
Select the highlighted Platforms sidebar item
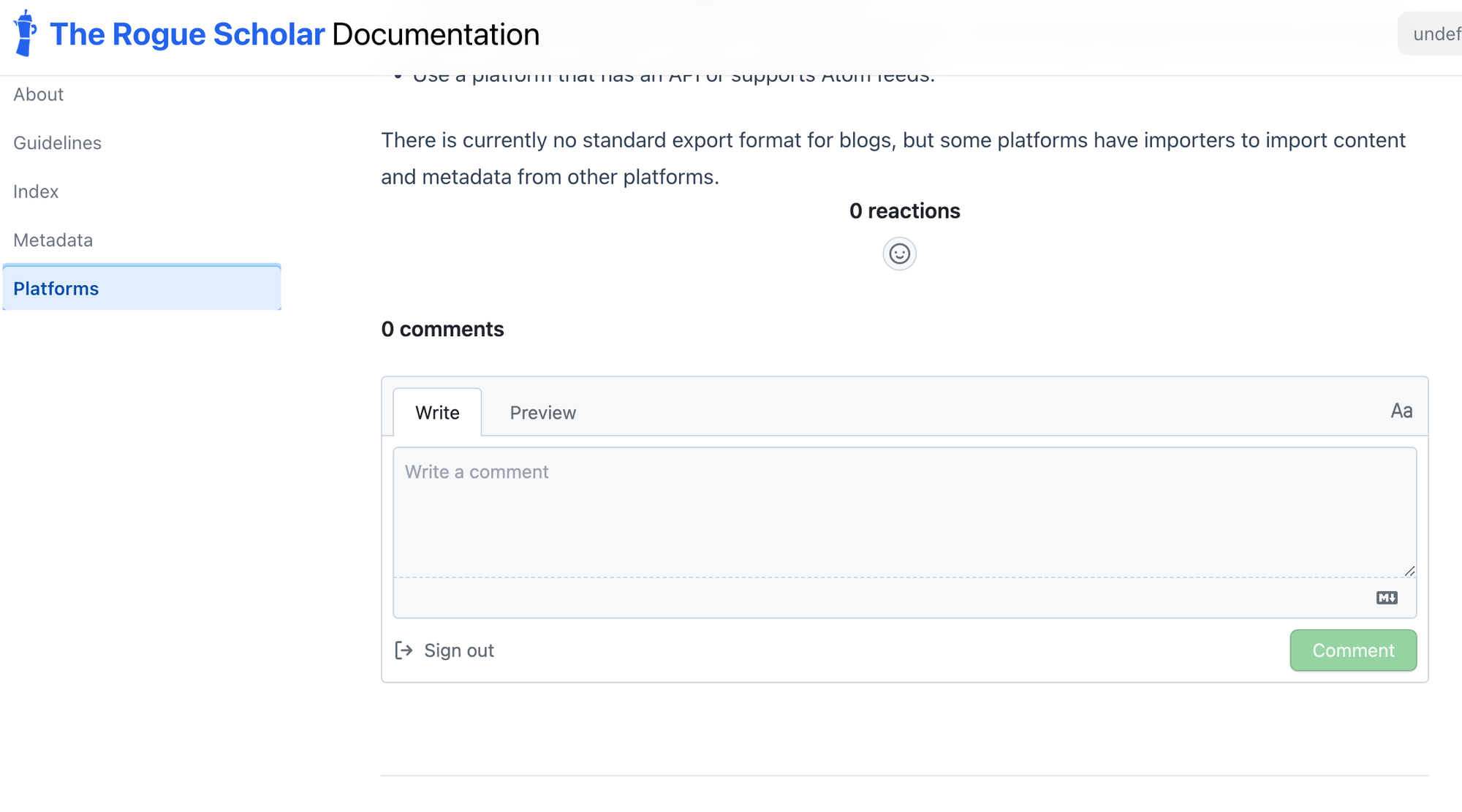56,289
